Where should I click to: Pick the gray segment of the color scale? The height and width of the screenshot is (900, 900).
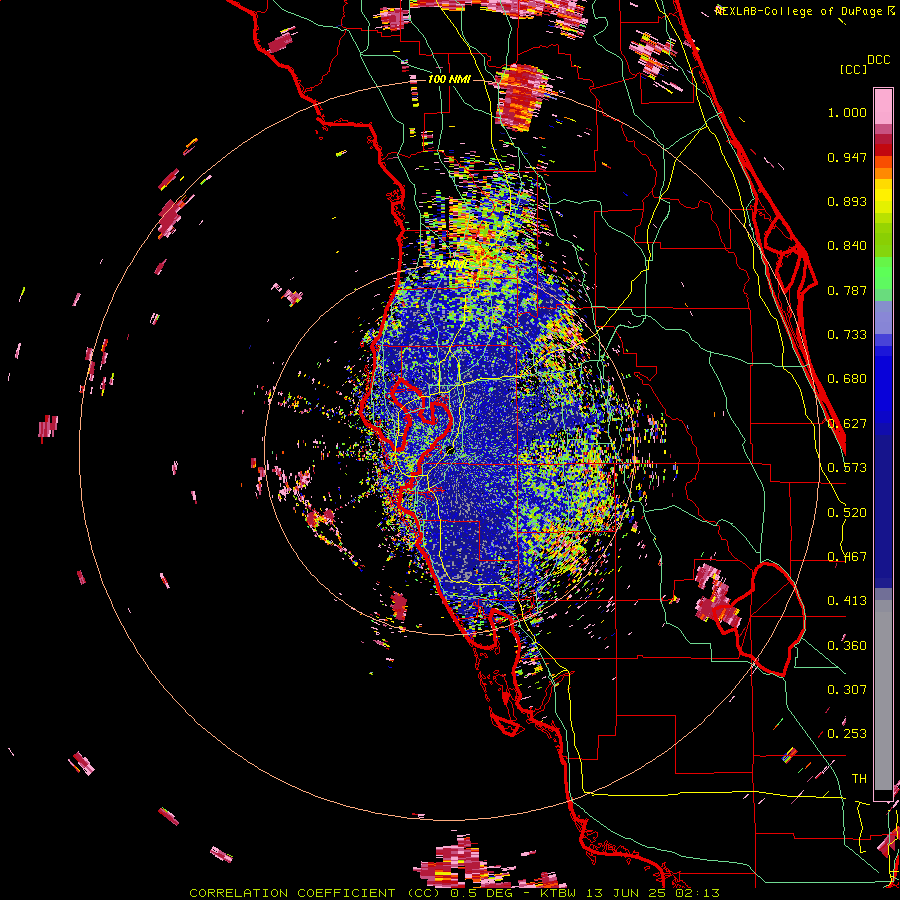(883, 695)
